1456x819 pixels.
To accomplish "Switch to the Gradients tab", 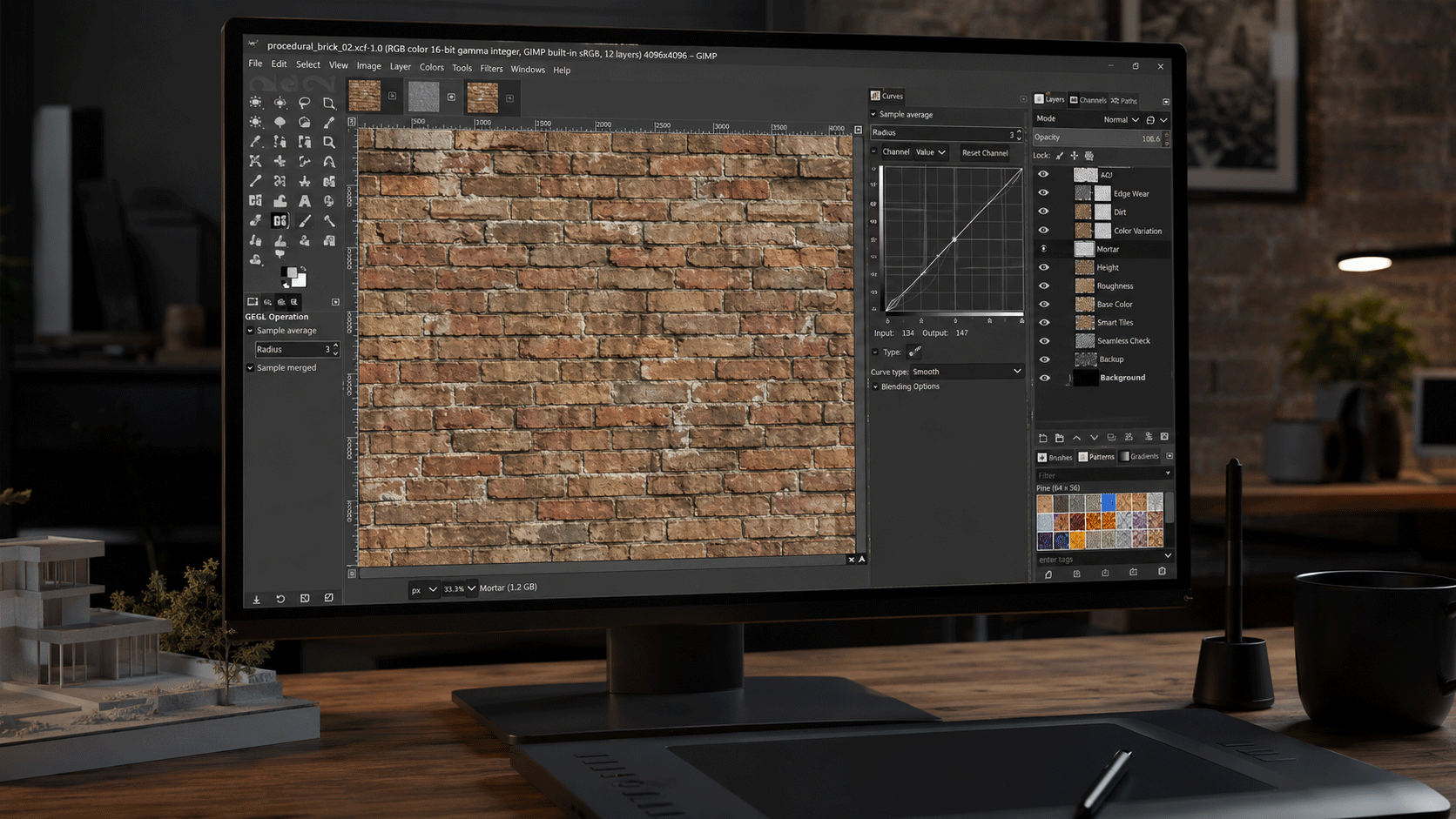I will coord(1140,456).
